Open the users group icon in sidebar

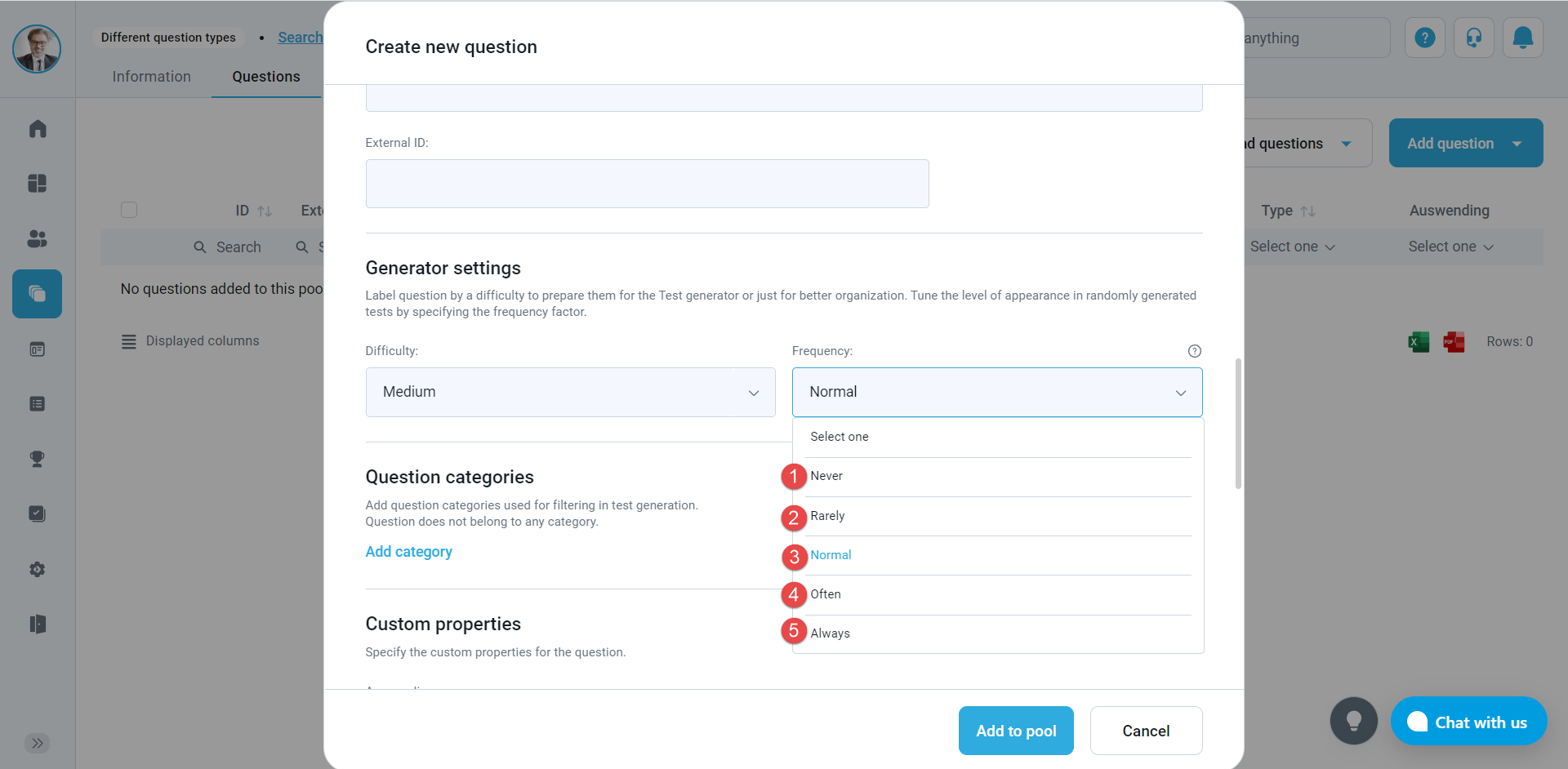[x=38, y=238]
